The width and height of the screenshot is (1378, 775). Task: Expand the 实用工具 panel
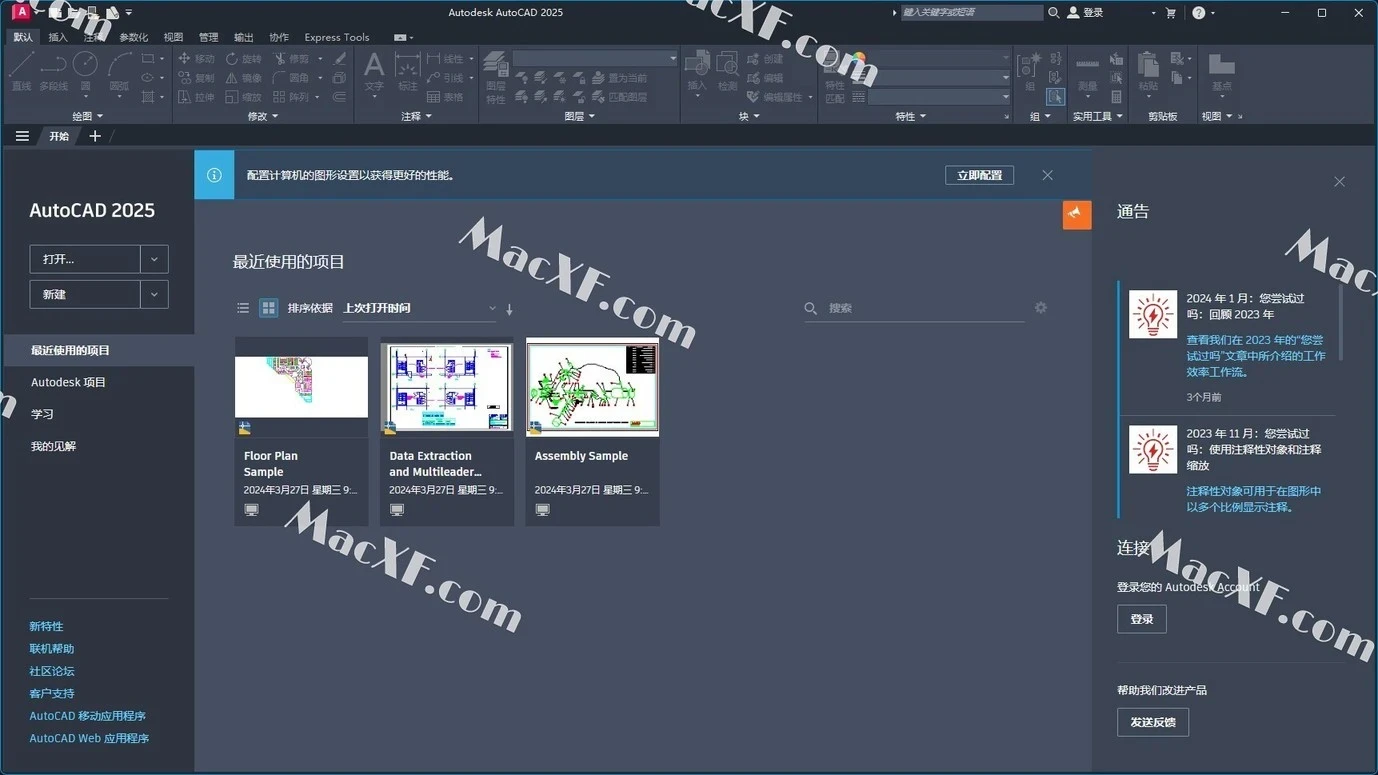(1098, 116)
